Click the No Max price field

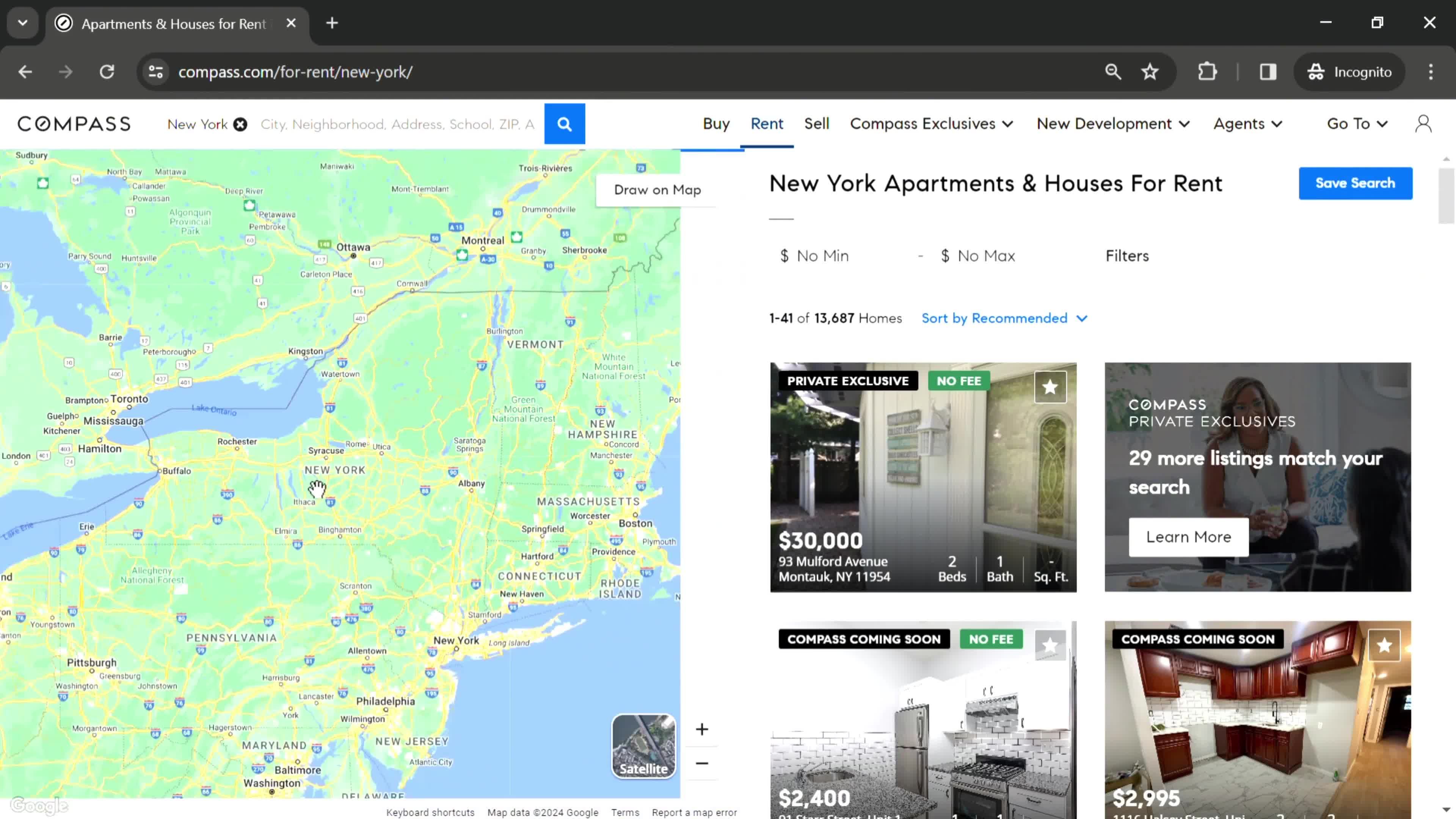coord(1006,256)
